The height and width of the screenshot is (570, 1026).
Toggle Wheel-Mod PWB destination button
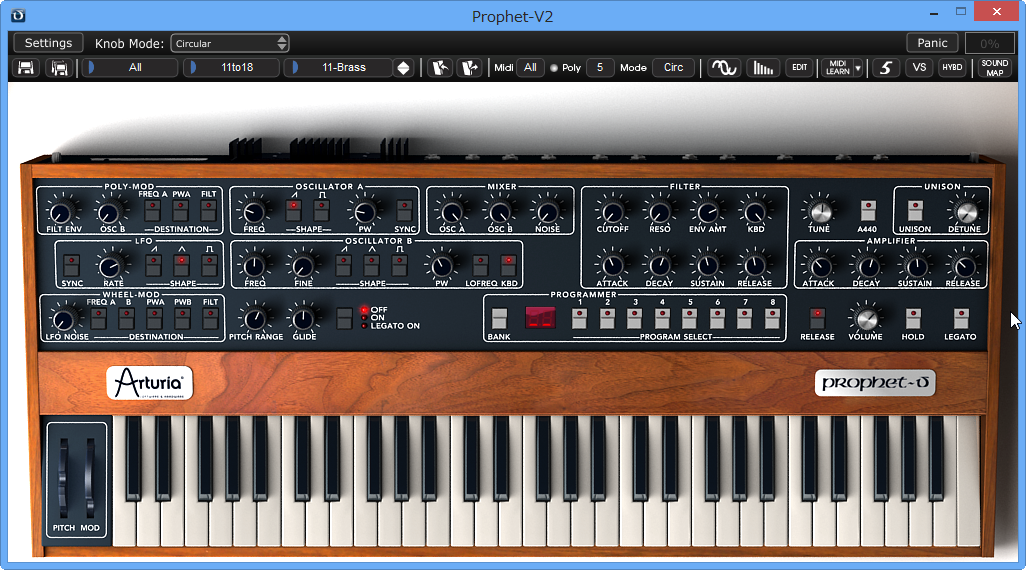(183, 319)
